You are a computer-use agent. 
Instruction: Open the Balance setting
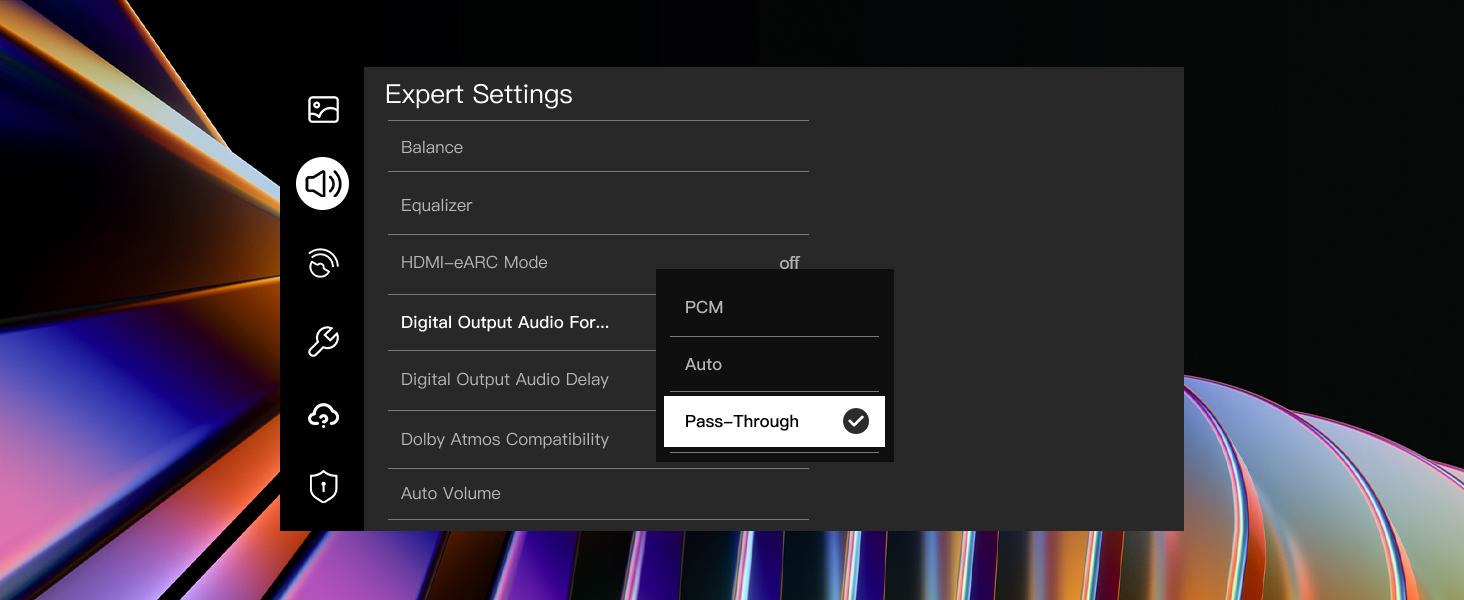coord(598,147)
